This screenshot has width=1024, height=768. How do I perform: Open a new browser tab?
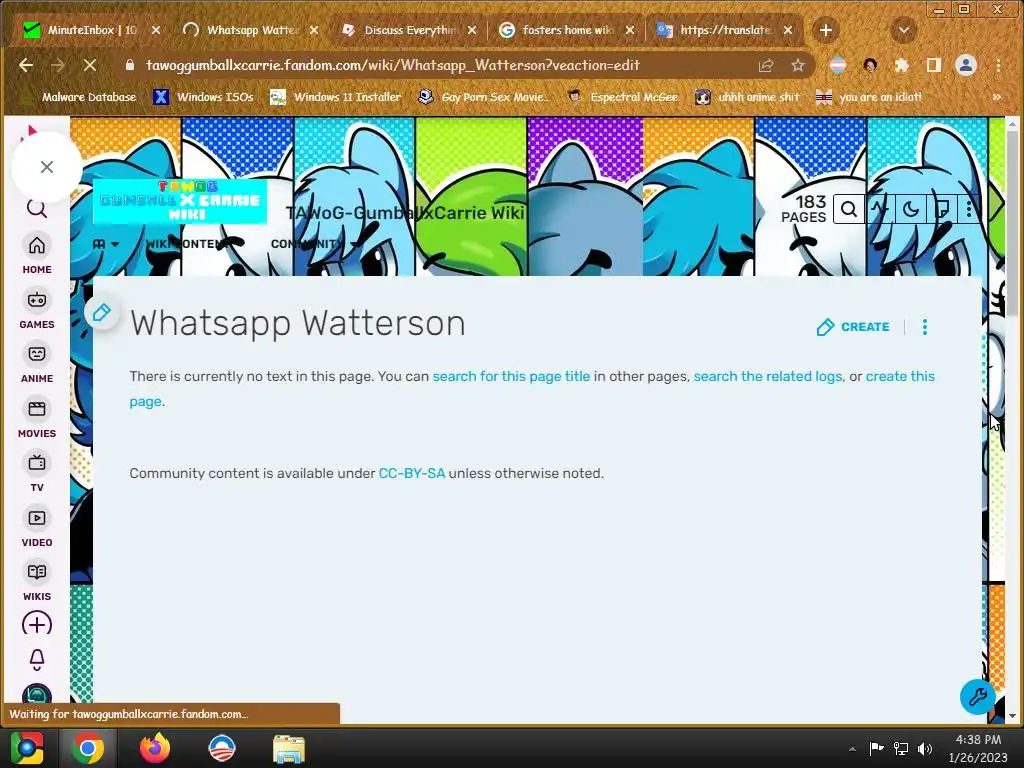825,30
